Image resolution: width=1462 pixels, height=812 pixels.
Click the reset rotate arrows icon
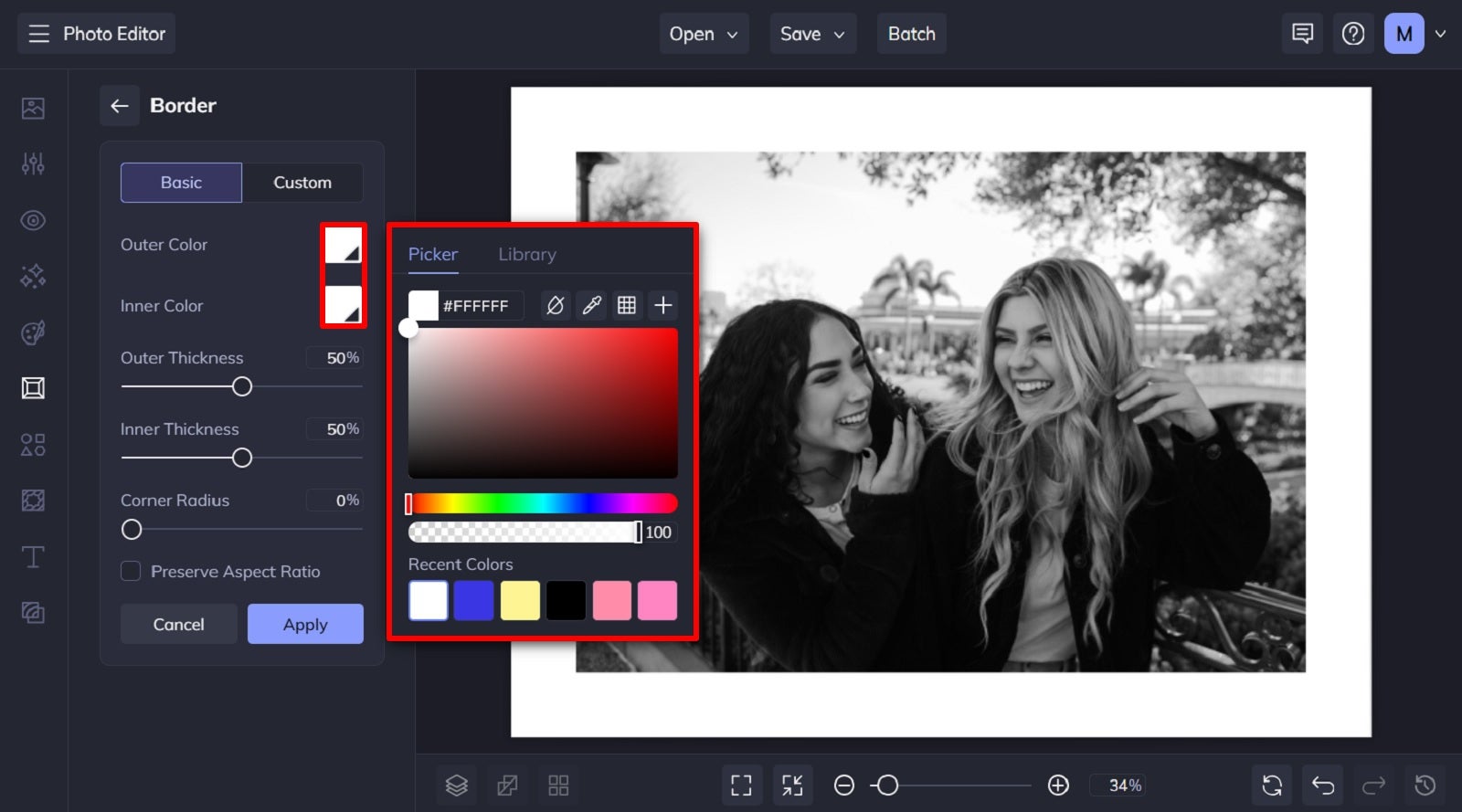tap(1272, 786)
